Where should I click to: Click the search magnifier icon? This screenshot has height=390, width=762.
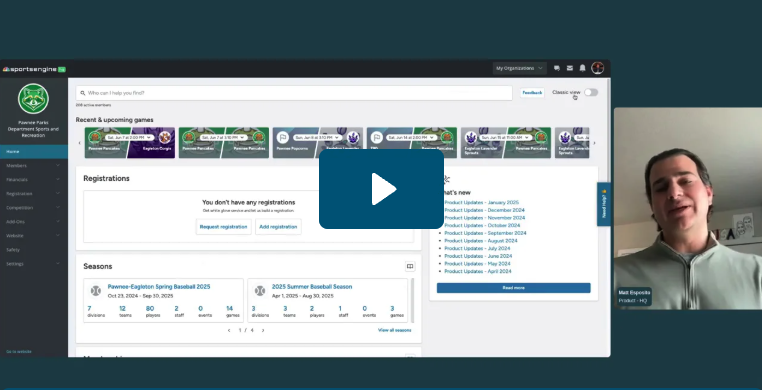tap(83, 93)
